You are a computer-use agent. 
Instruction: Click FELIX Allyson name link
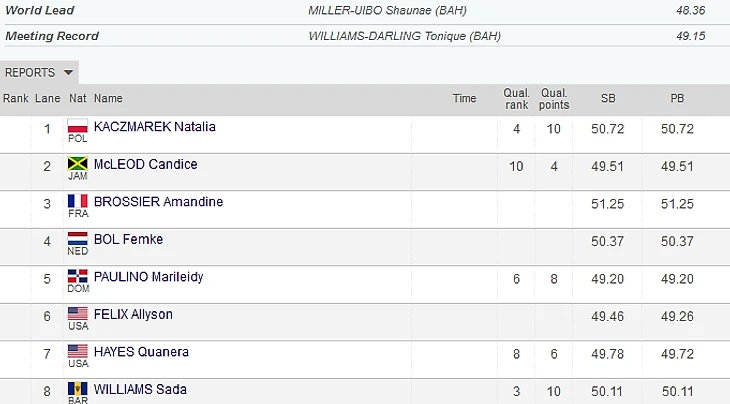point(133,314)
